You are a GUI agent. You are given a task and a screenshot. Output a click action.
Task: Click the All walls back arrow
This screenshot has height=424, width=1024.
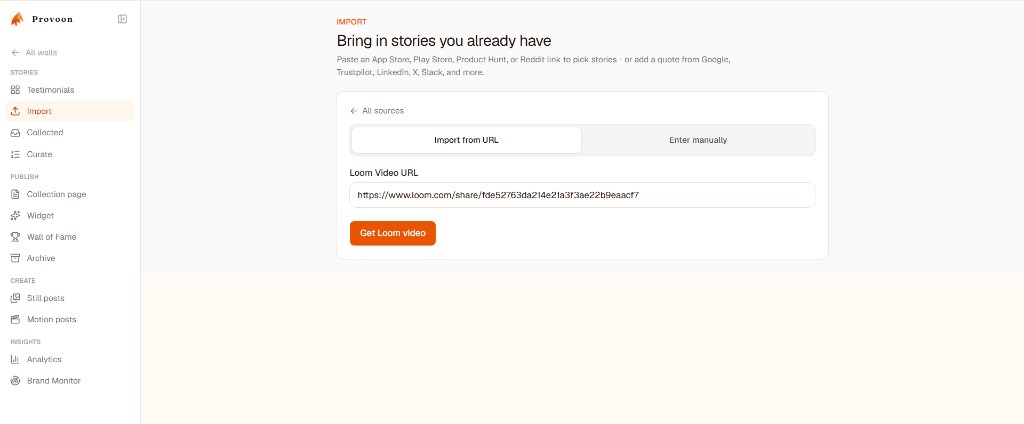[15, 52]
